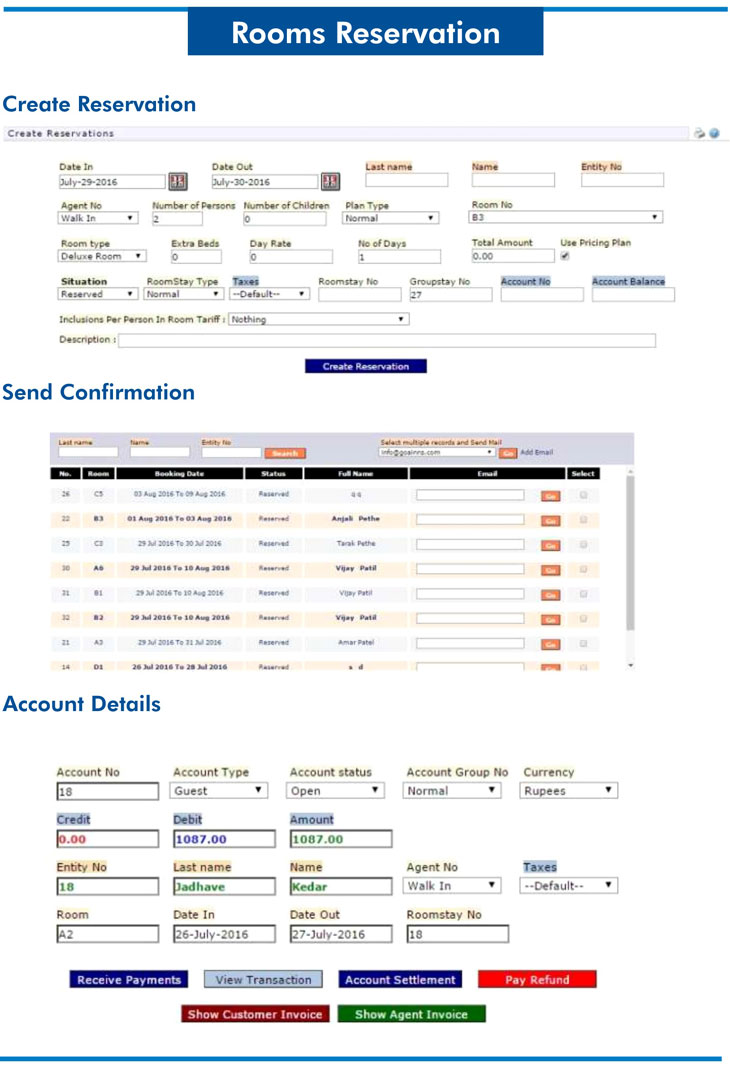The height and width of the screenshot is (1069, 730).
Task: Open the Agent No dropdown in Account Details
Action: [452, 886]
